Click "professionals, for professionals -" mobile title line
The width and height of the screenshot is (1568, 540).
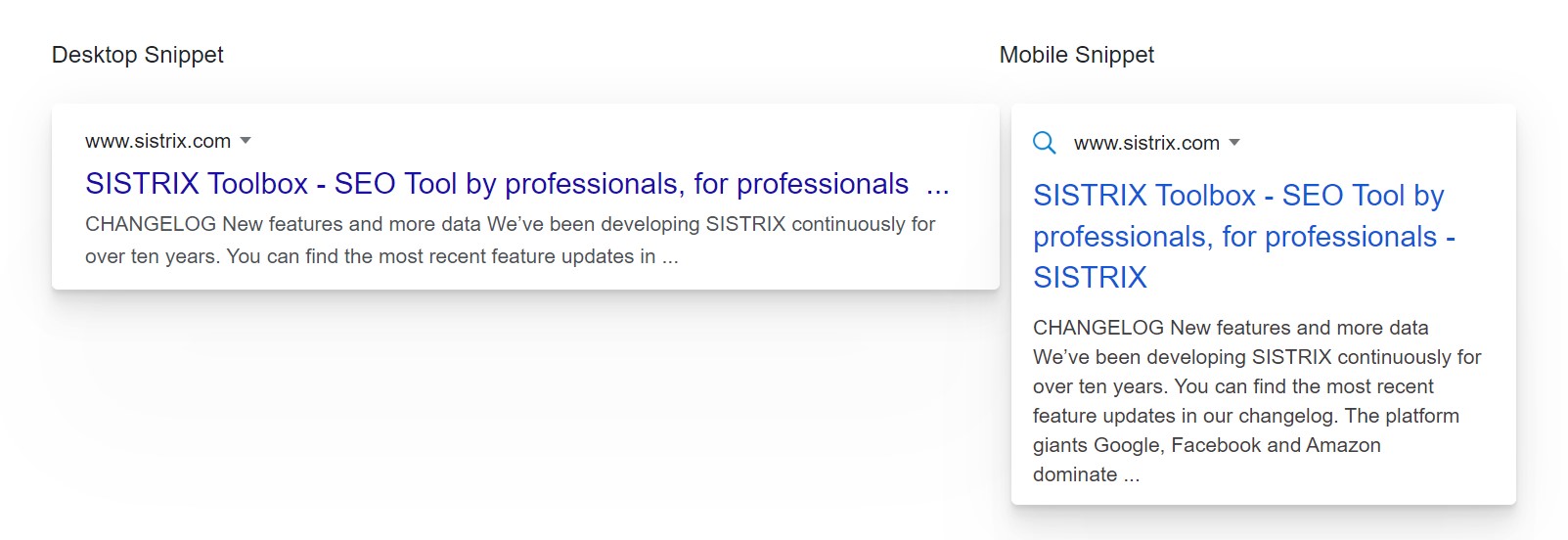pos(1243,237)
